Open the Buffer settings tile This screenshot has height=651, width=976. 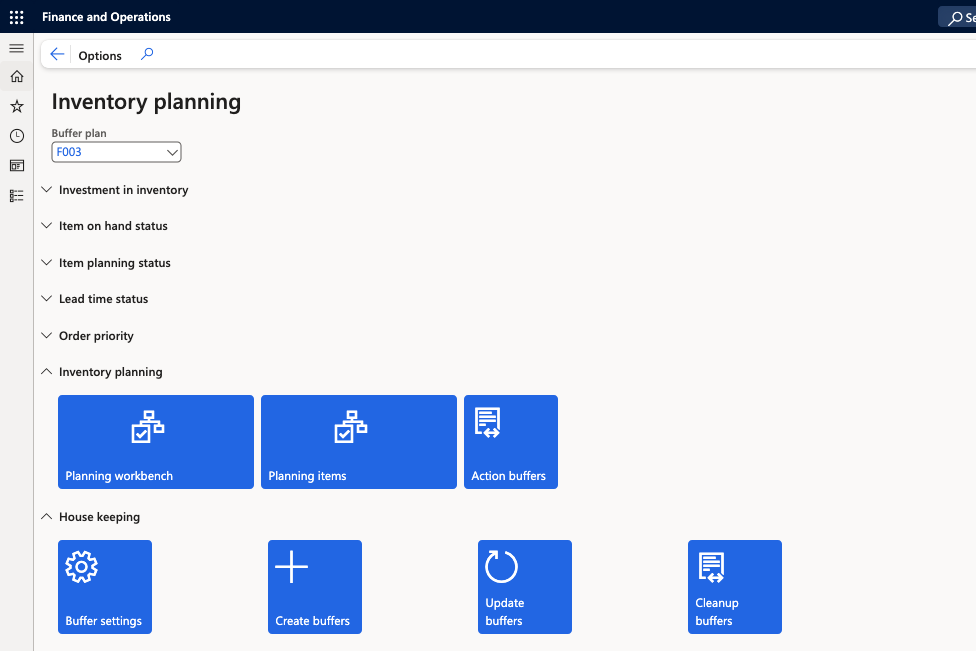click(x=105, y=587)
